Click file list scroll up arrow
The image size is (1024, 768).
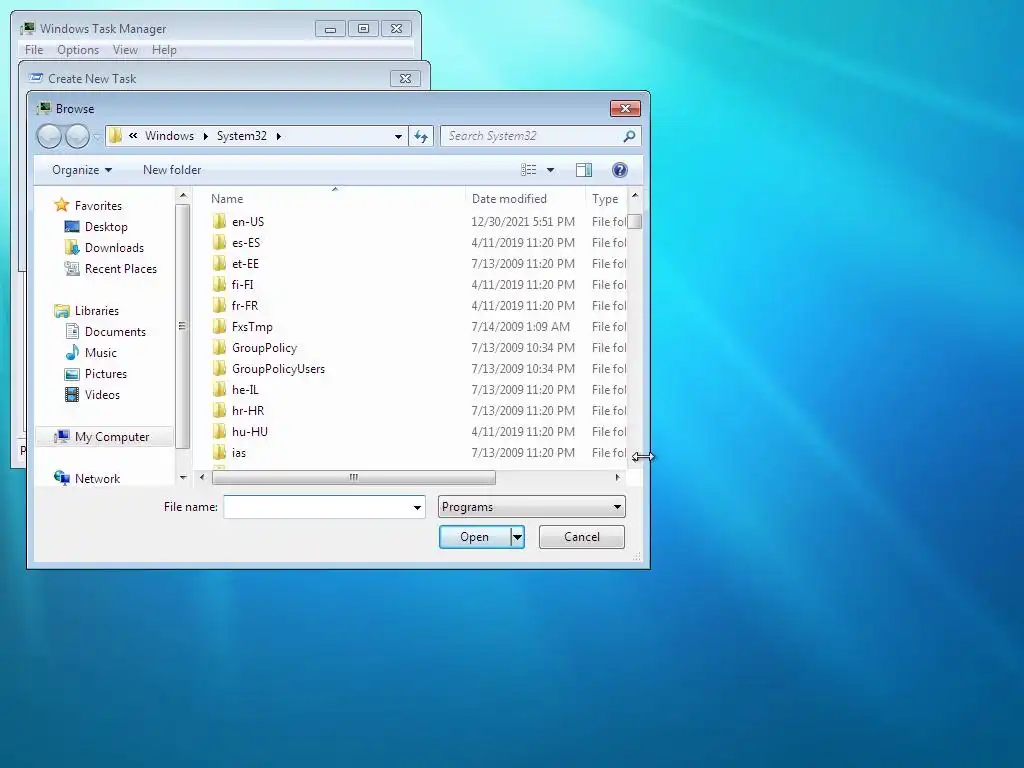pos(635,196)
